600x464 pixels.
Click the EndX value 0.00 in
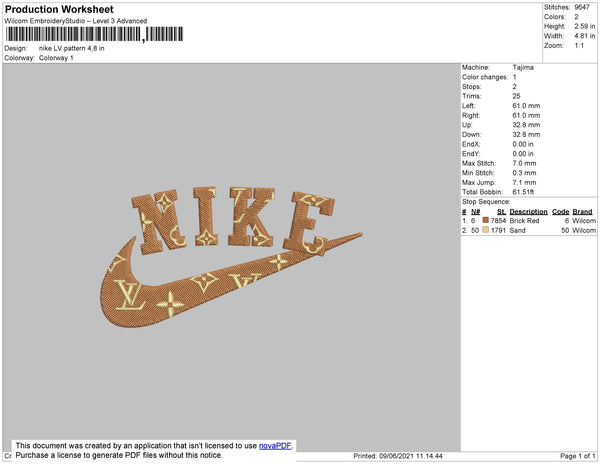coord(523,144)
